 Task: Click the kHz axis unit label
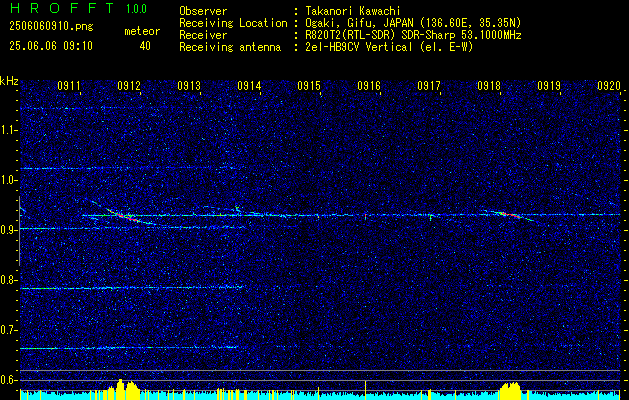(x=9, y=81)
